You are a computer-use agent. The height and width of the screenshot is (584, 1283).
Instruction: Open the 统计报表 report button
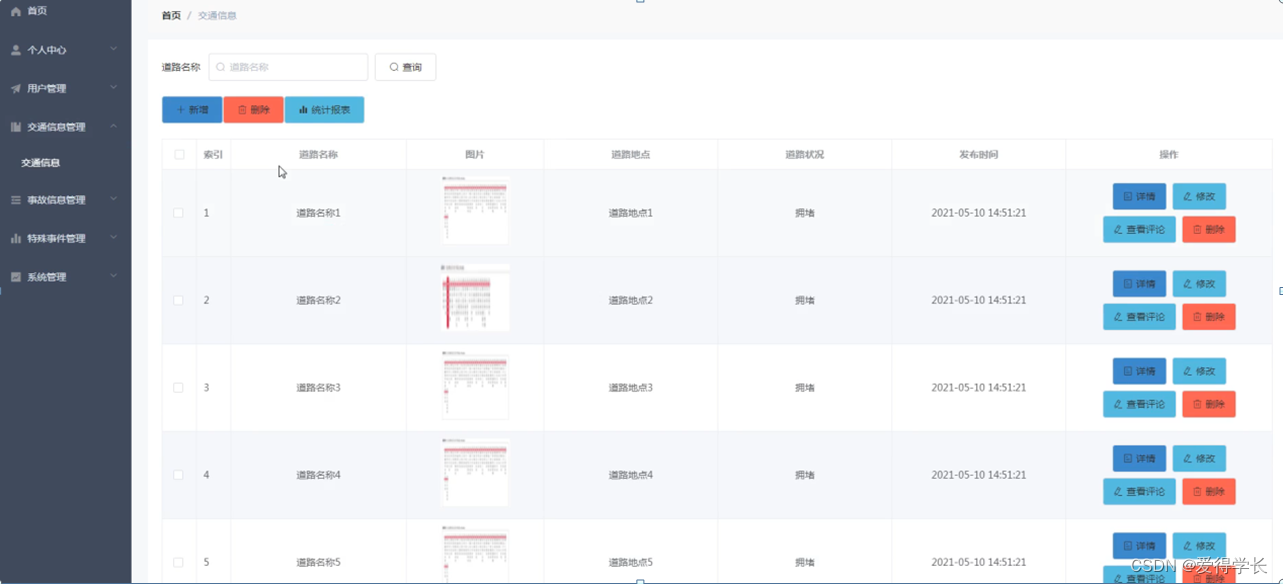pos(324,110)
